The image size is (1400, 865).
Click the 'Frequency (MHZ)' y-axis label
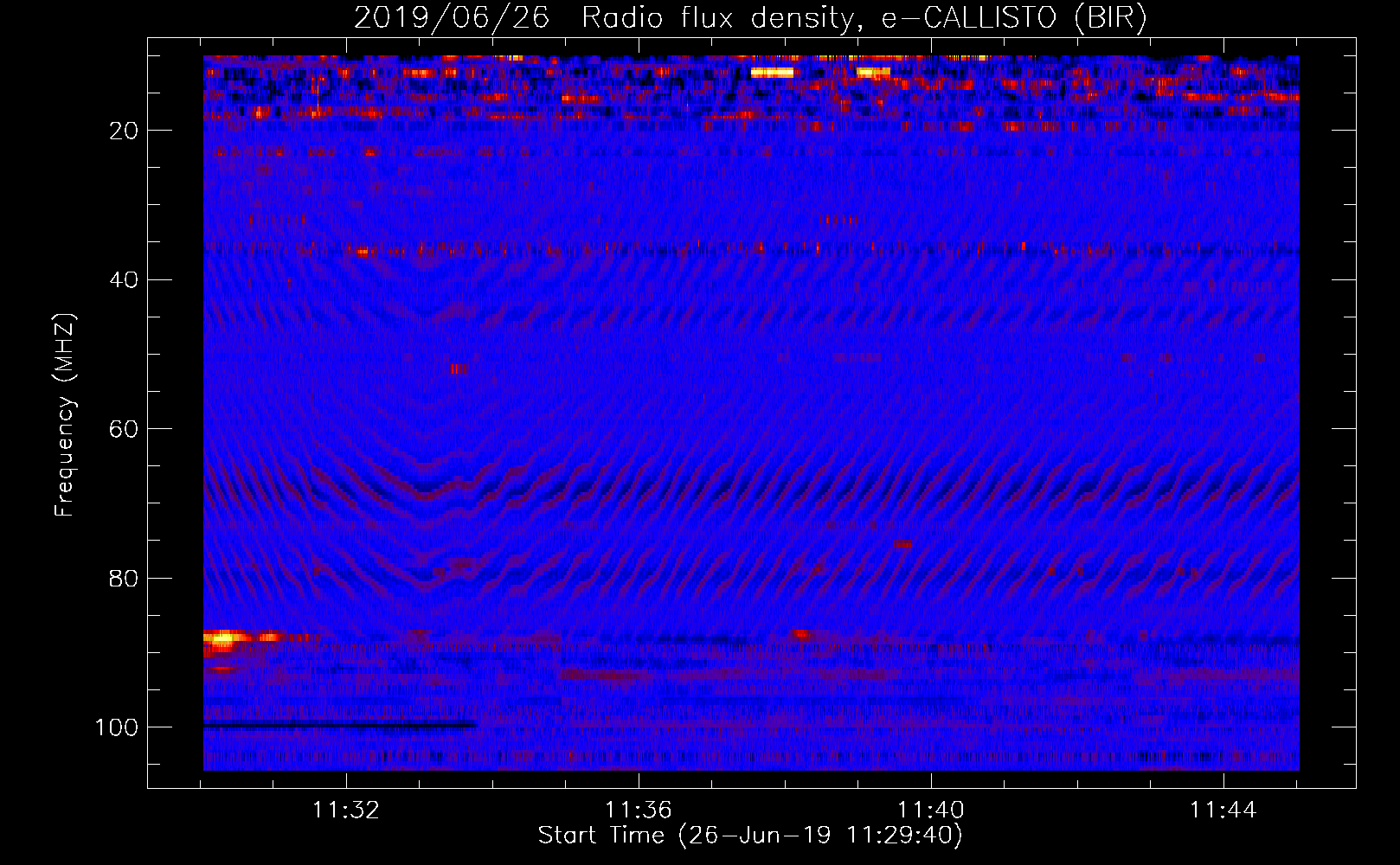(x=65, y=415)
